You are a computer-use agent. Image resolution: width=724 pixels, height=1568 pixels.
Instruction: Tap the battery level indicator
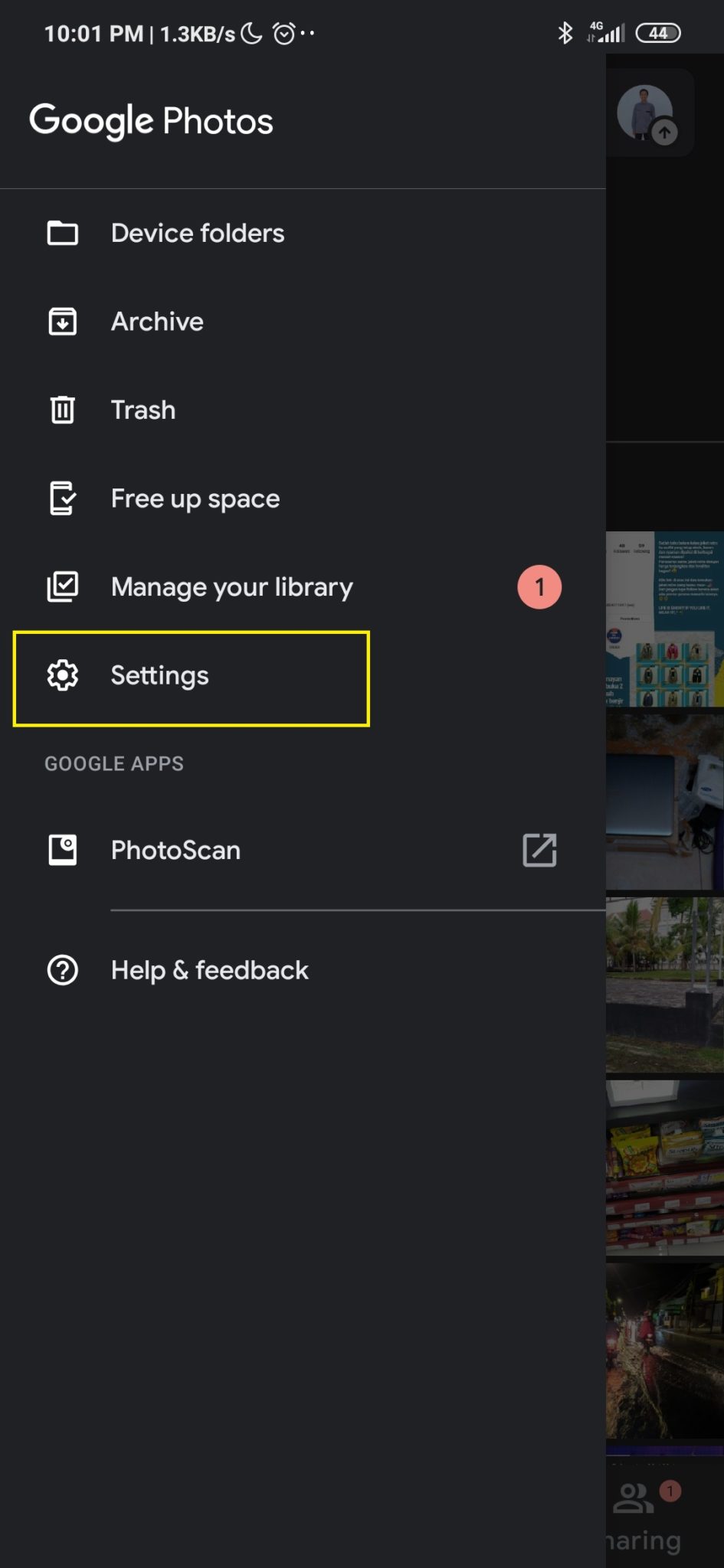tap(657, 33)
